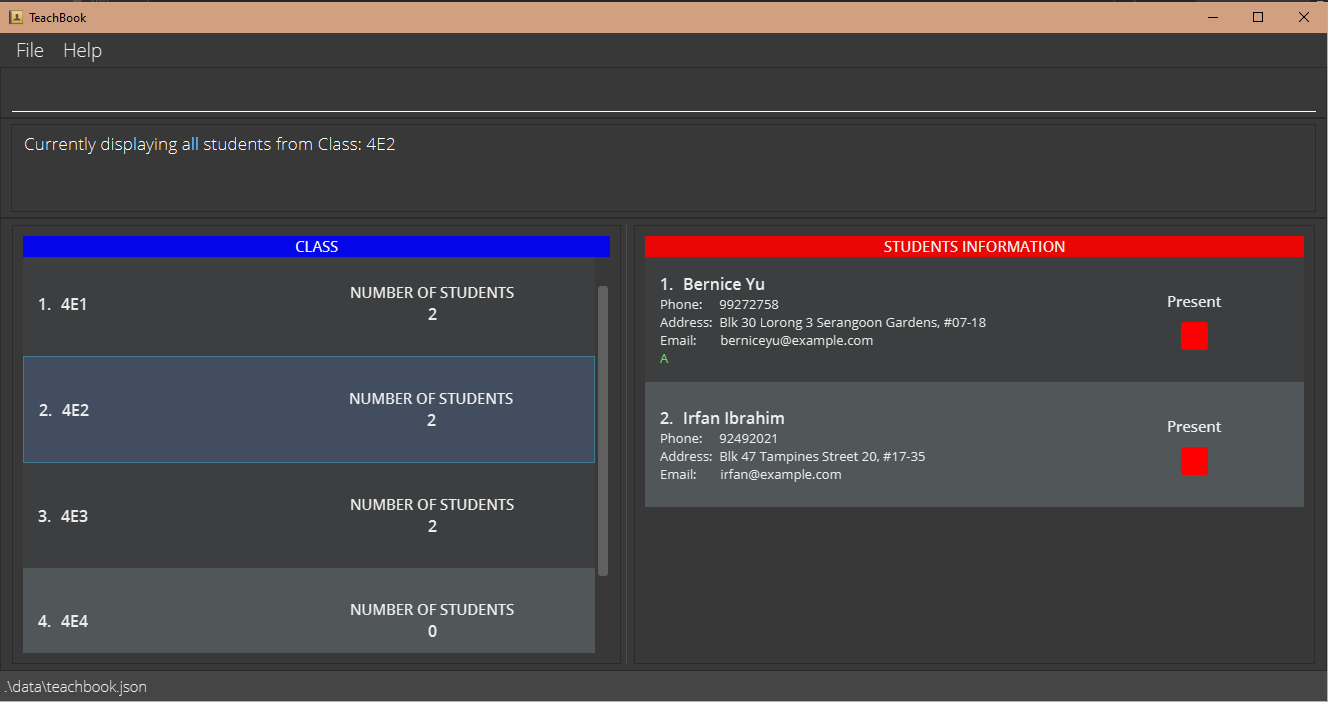
Task: Click the Present label above Bernice Yu's checkbox
Action: point(1194,301)
